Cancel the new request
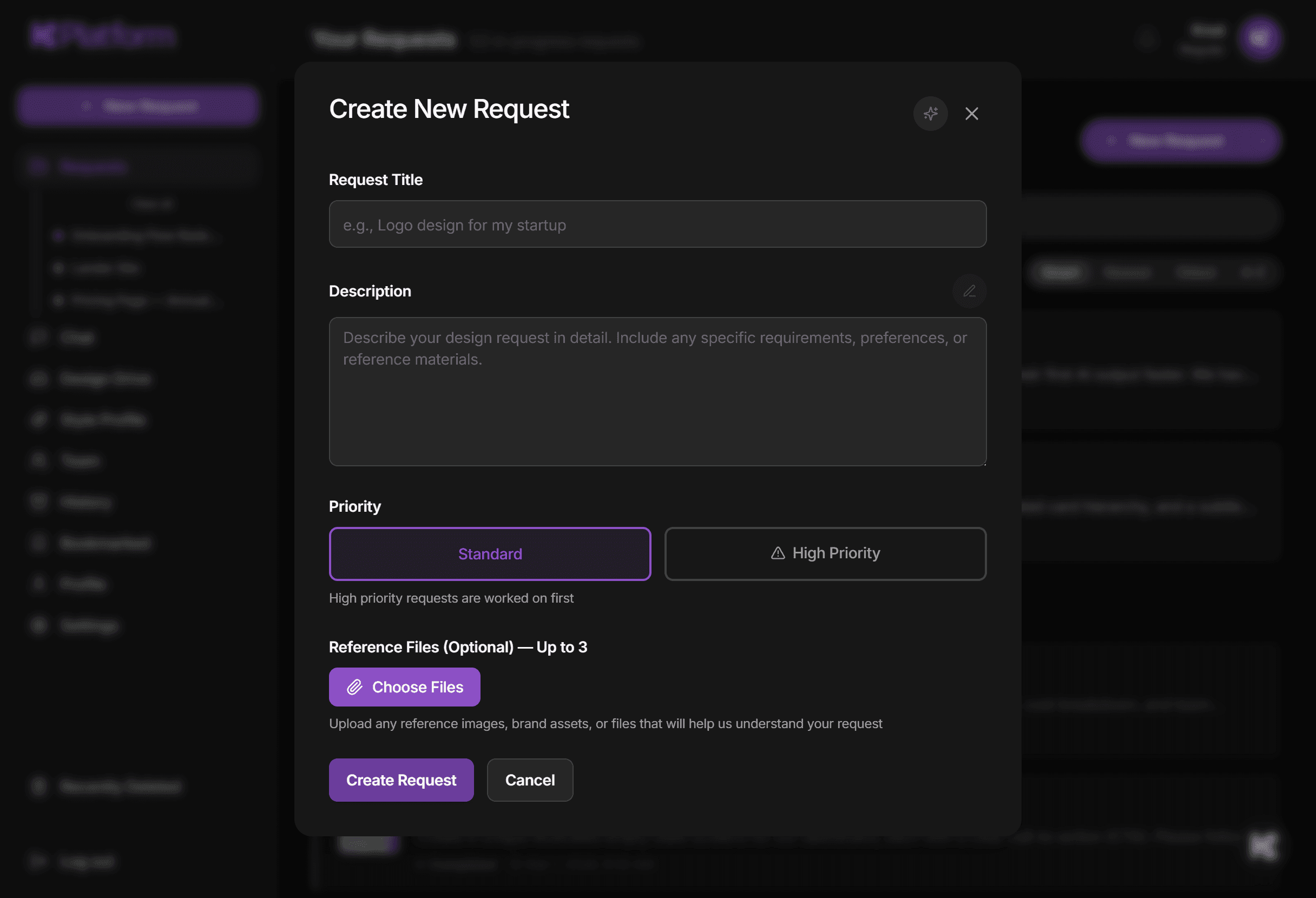Screen dimensions: 1316x898 (x=529, y=780)
